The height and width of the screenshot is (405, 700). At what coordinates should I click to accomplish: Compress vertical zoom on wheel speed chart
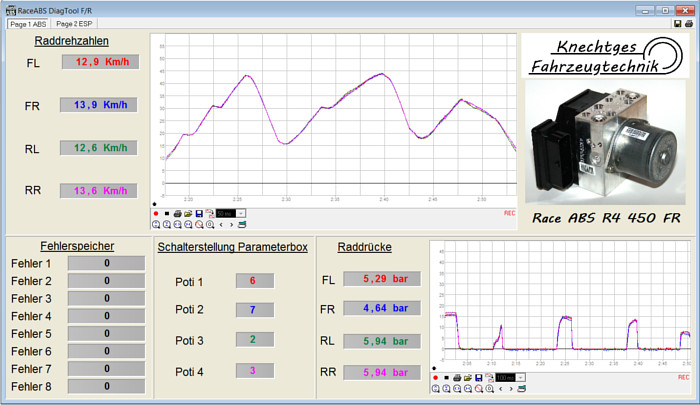(167, 225)
